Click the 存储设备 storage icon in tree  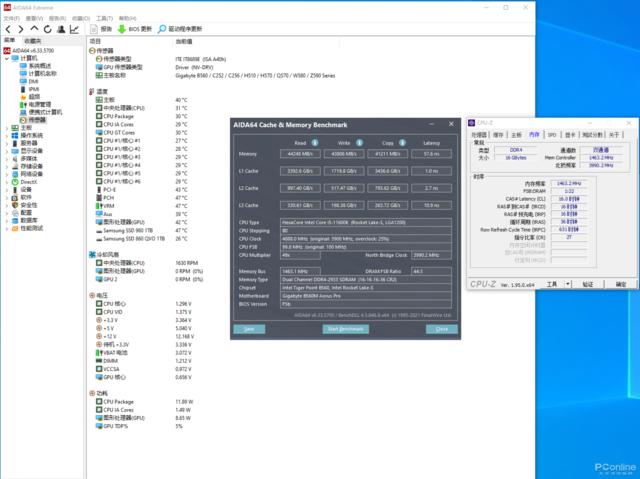15,166
